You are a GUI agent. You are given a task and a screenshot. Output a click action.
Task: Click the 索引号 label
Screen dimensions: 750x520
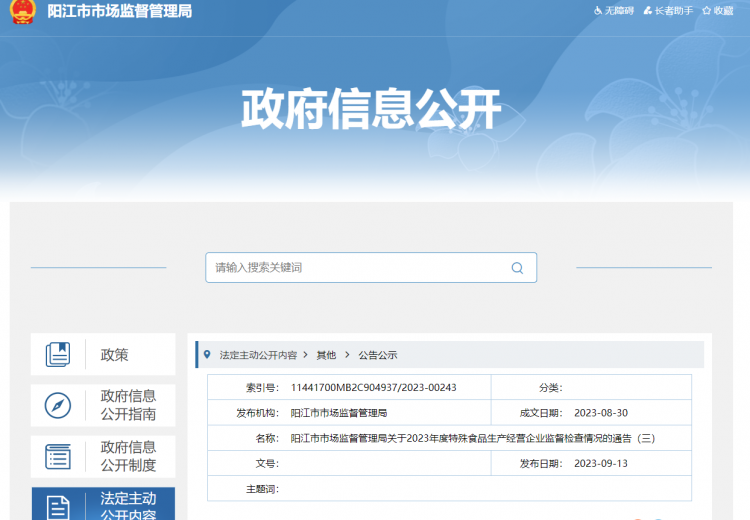pyautogui.click(x=262, y=387)
